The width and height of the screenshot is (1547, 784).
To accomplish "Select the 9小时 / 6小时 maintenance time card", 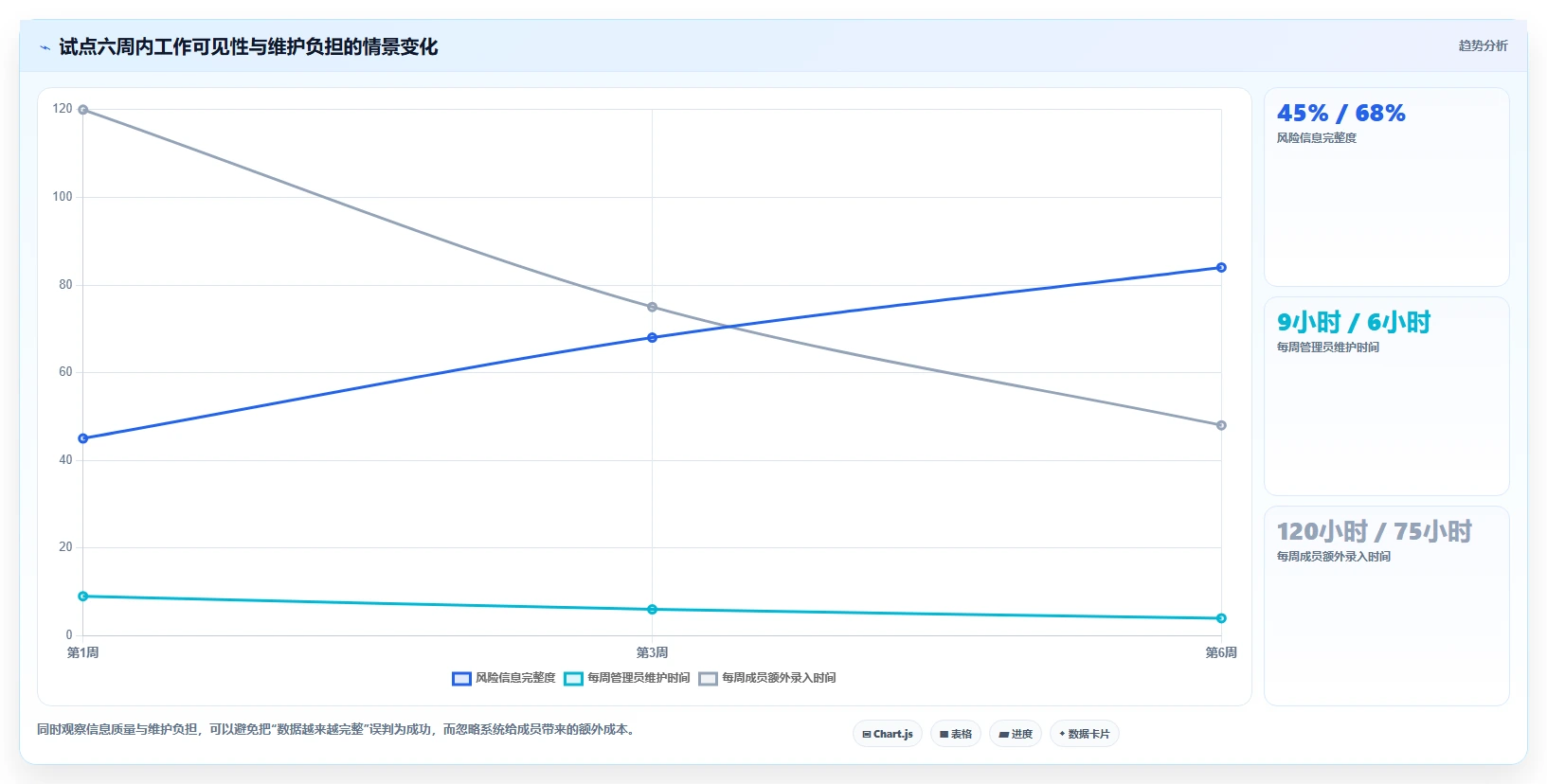I will pyautogui.click(x=1386, y=396).
